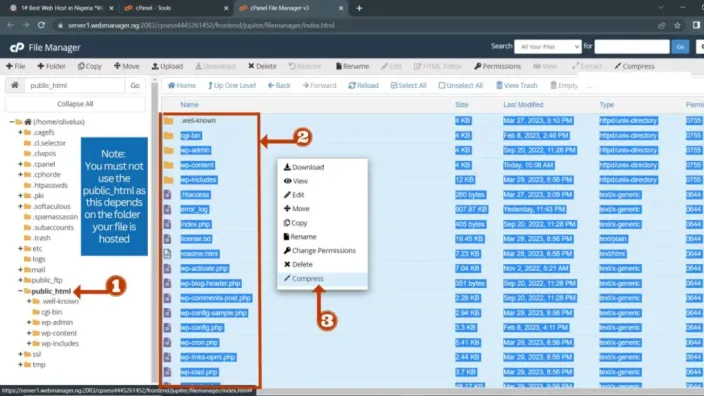Select logs folder in tree
The width and height of the screenshot is (704, 396).
point(39,259)
